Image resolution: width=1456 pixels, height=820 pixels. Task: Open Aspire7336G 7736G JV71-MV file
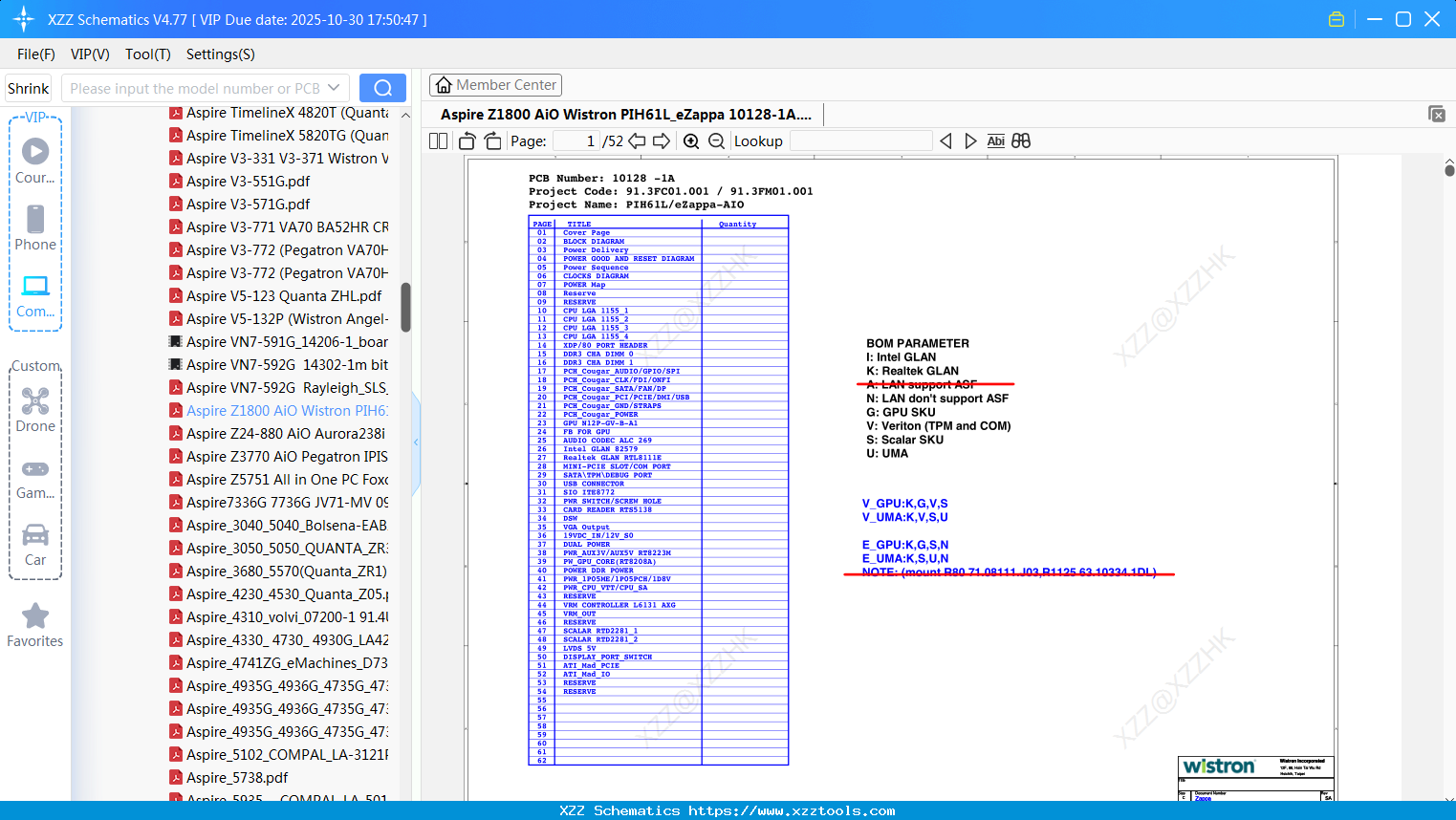(279, 503)
